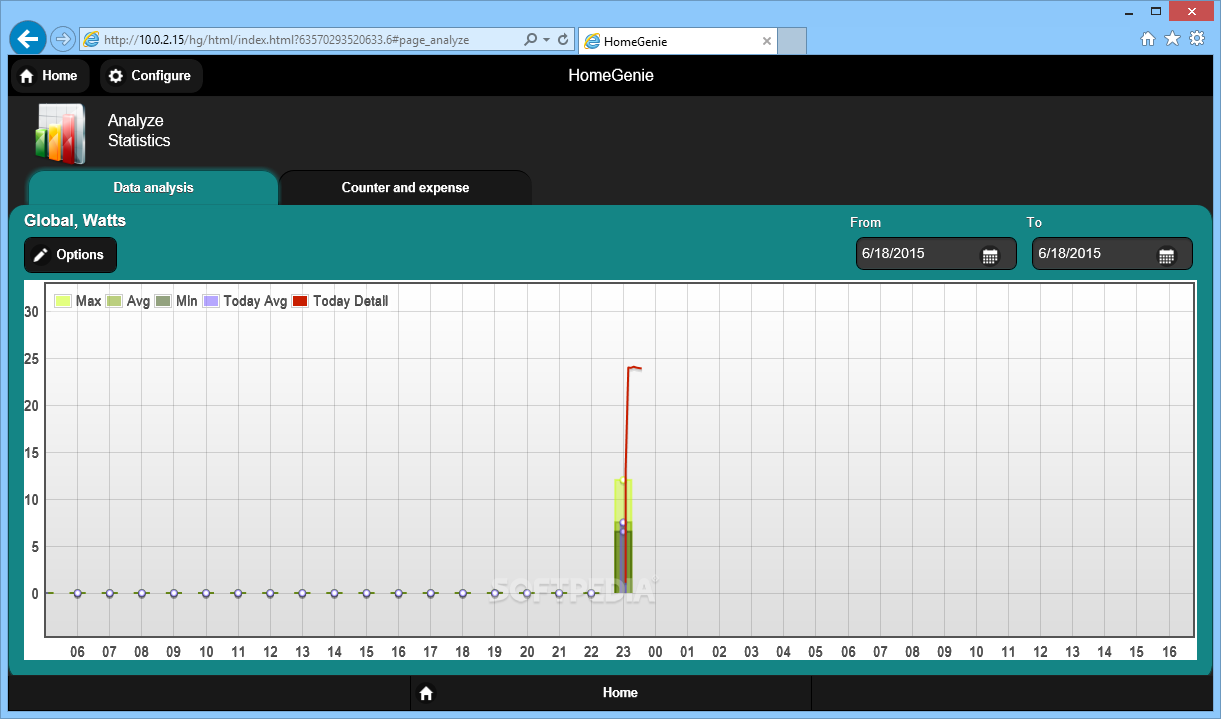1221x719 pixels.
Task: Click the From date field
Action: point(936,254)
